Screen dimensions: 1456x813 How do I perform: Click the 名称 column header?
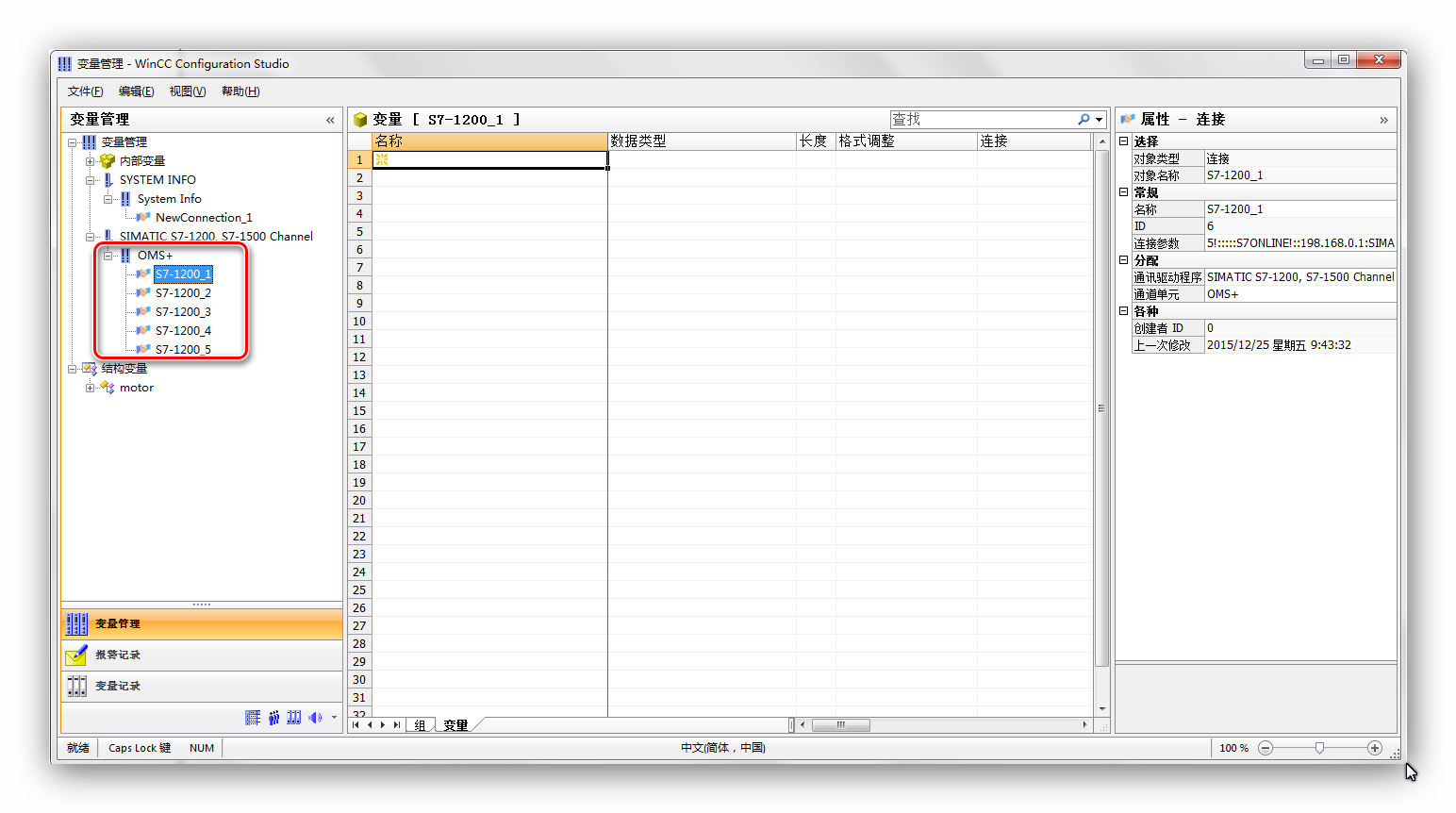[x=490, y=141]
